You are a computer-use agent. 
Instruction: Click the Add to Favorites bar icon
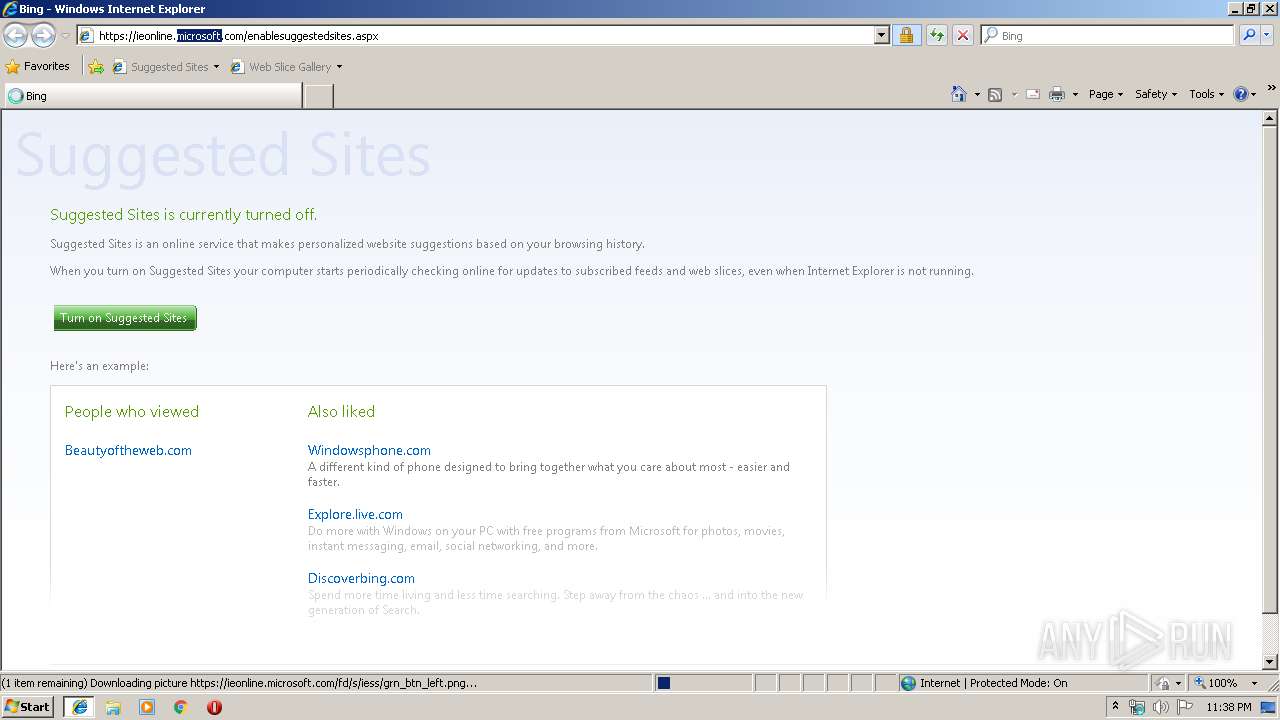(x=96, y=67)
